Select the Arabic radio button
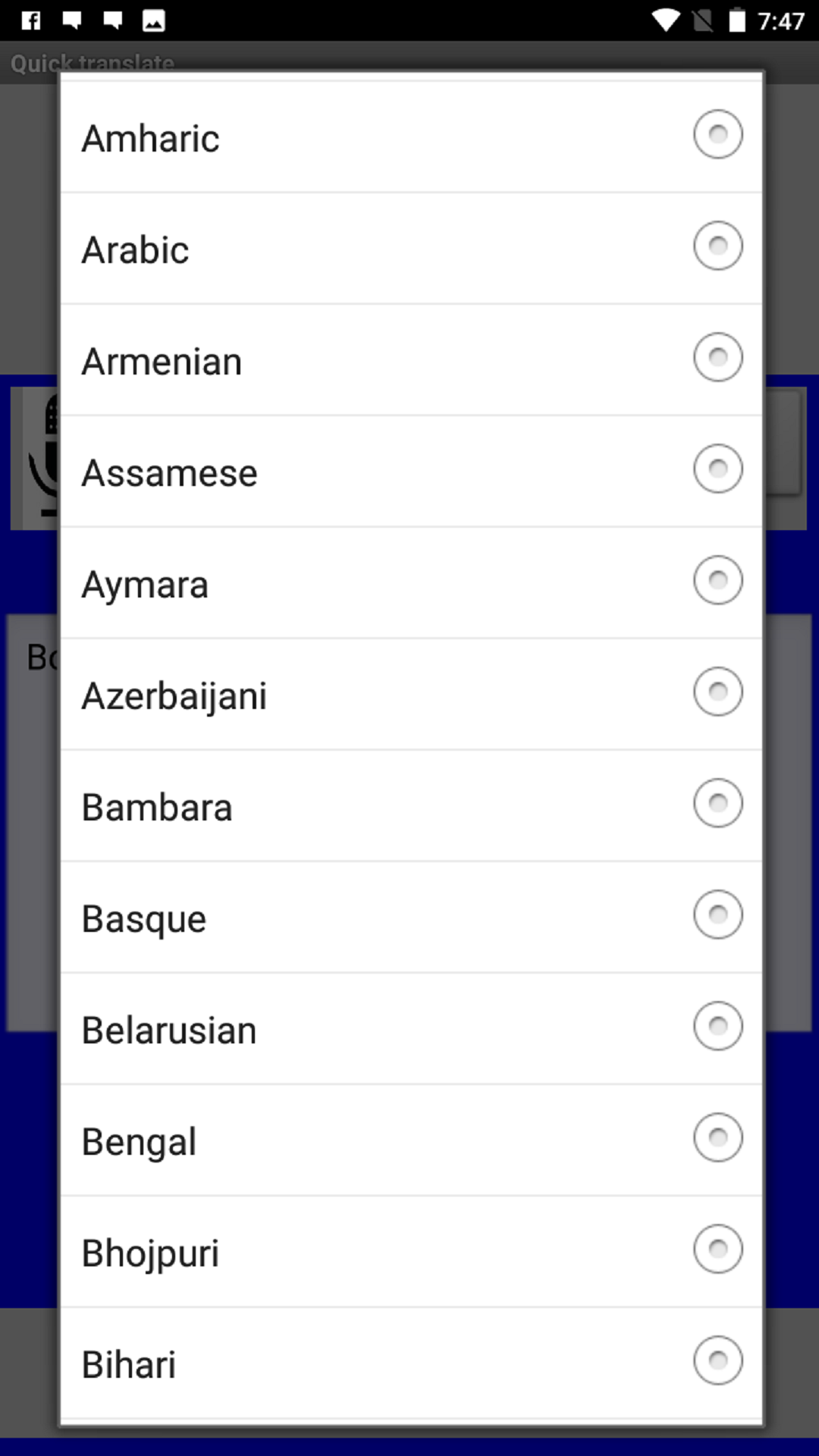Viewport: 819px width, 1456px height. coord(717,245)
